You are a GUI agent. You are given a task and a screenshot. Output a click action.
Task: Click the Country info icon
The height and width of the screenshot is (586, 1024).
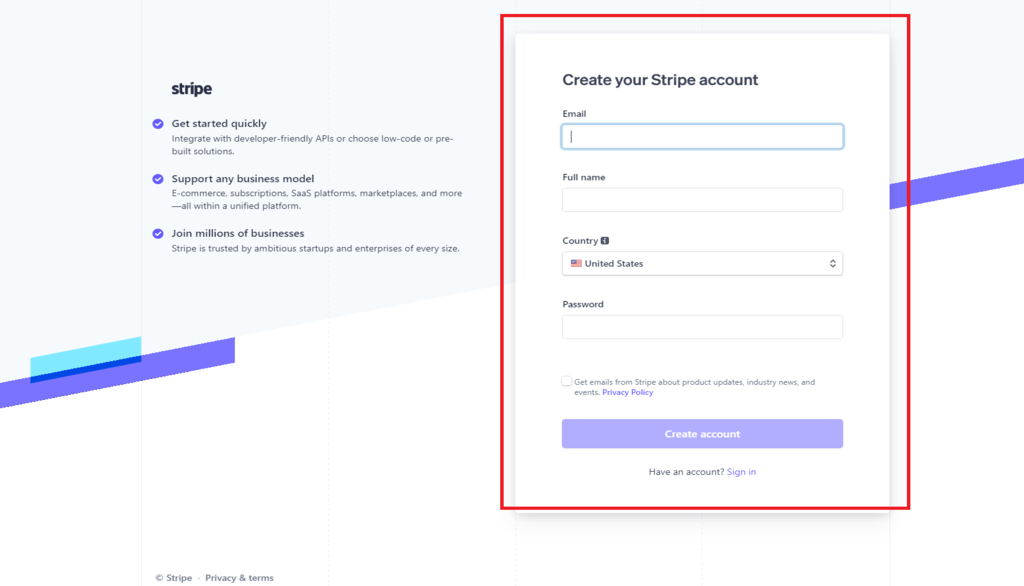605,240
